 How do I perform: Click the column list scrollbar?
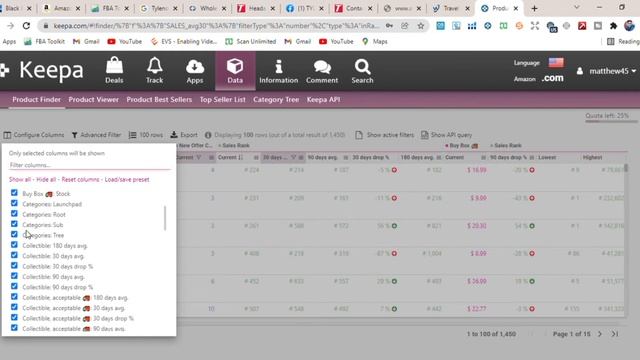pos(165,218)
